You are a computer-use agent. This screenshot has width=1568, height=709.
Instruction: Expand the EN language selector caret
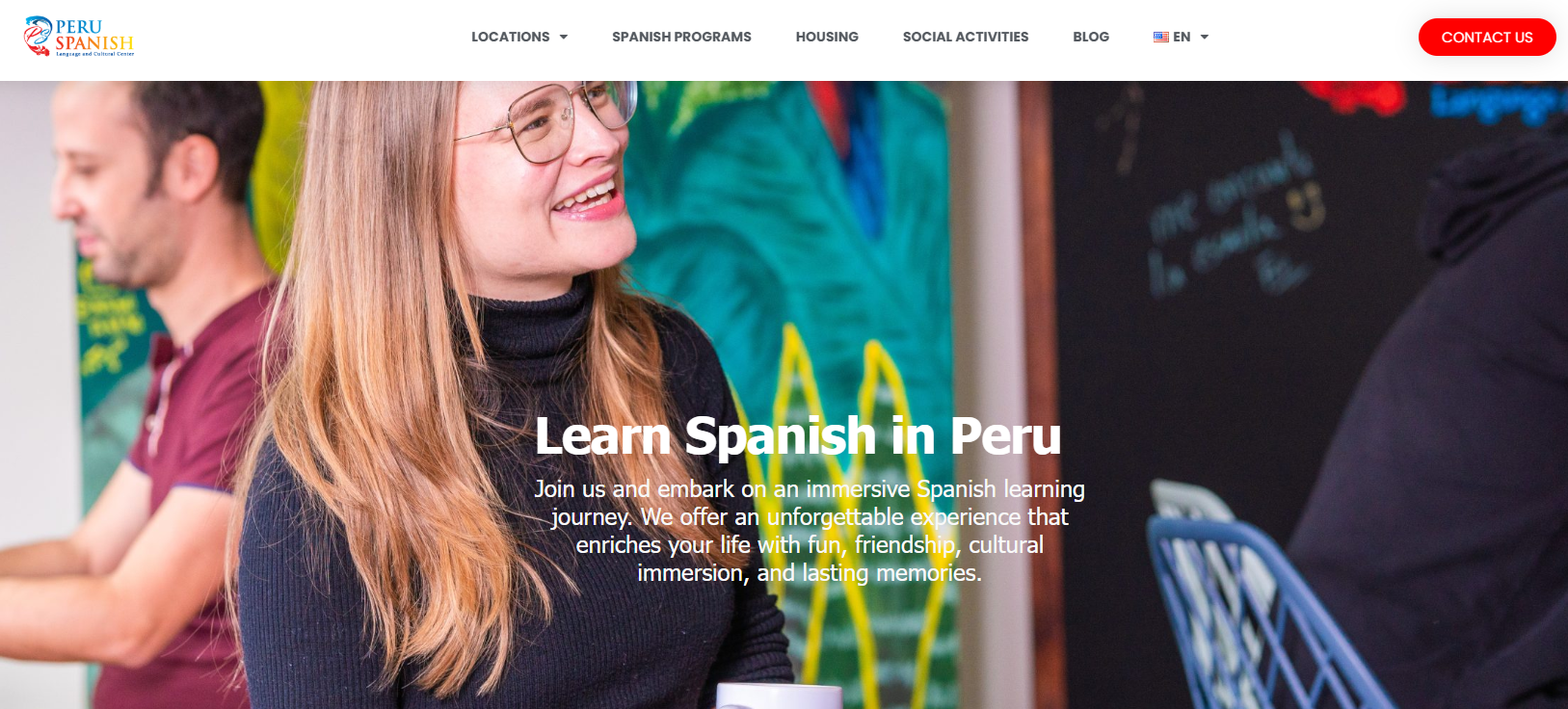pyautogui.click(x=1205, y=37)
